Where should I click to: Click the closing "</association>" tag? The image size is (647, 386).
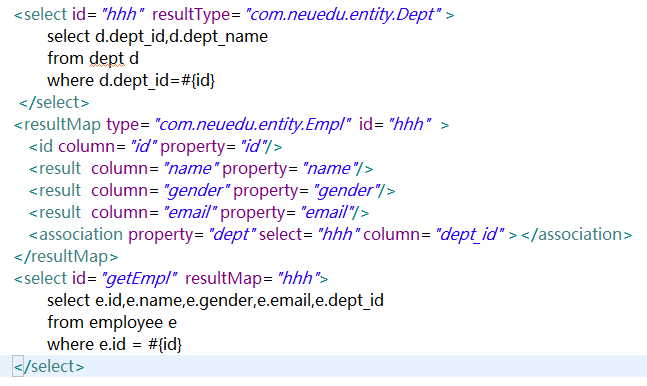coord(576,234)
